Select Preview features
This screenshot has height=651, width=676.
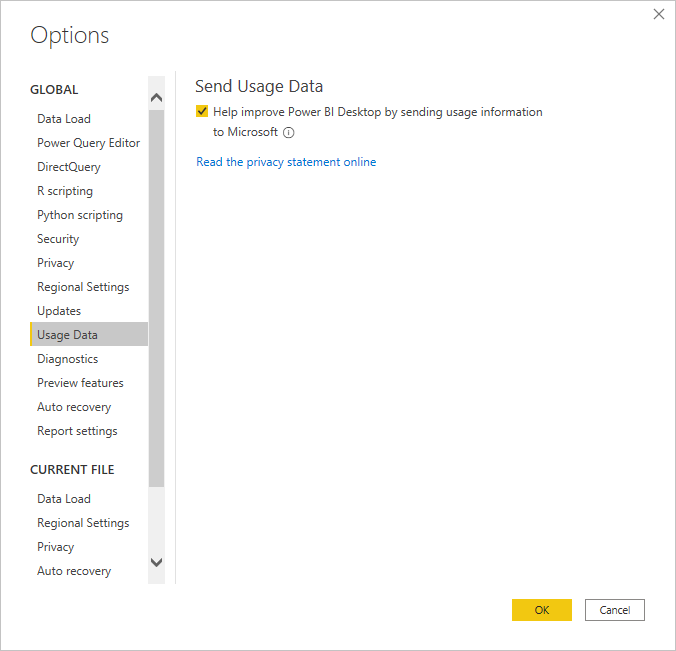point(80,383)
